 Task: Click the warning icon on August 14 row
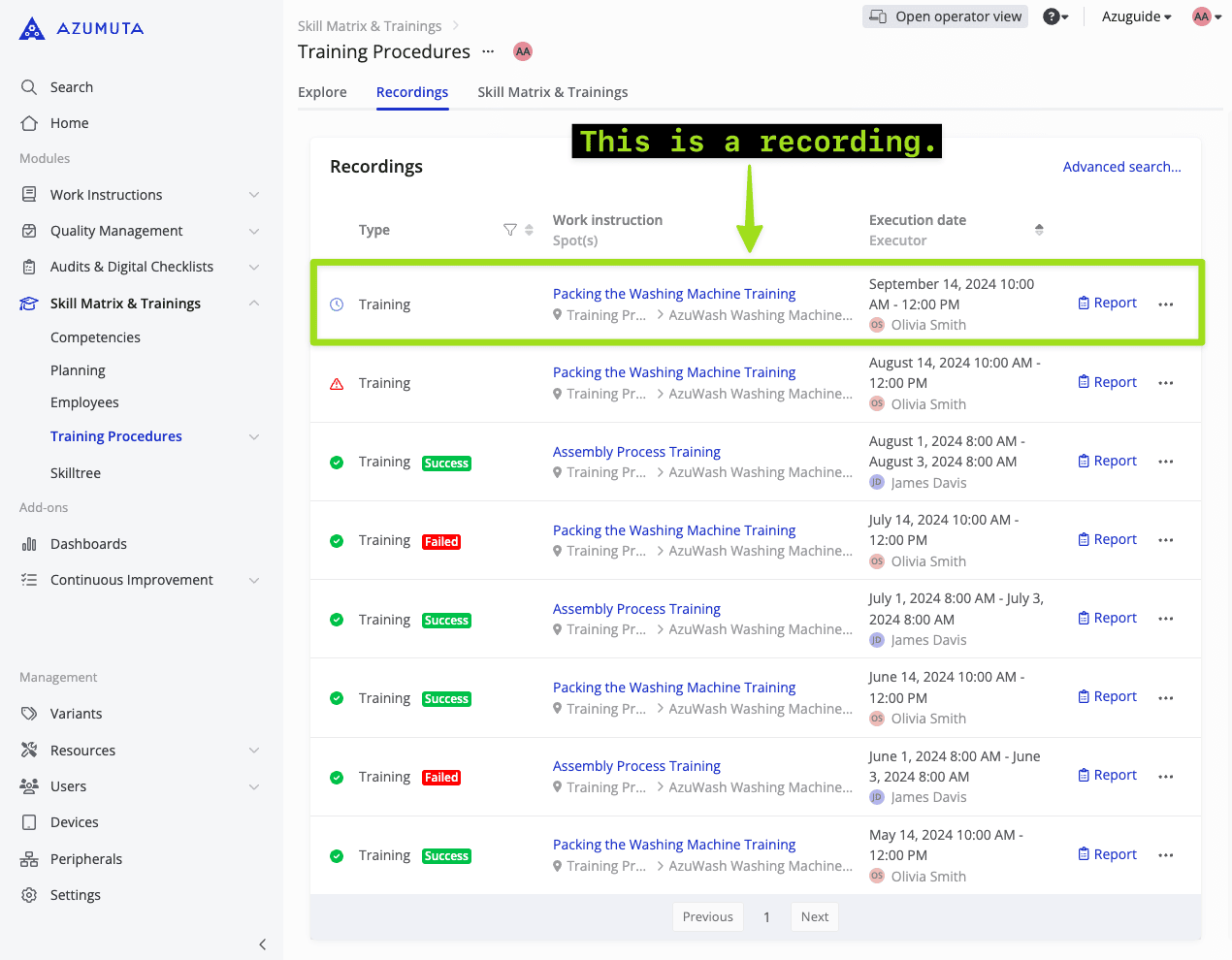(x=337, y=384)
